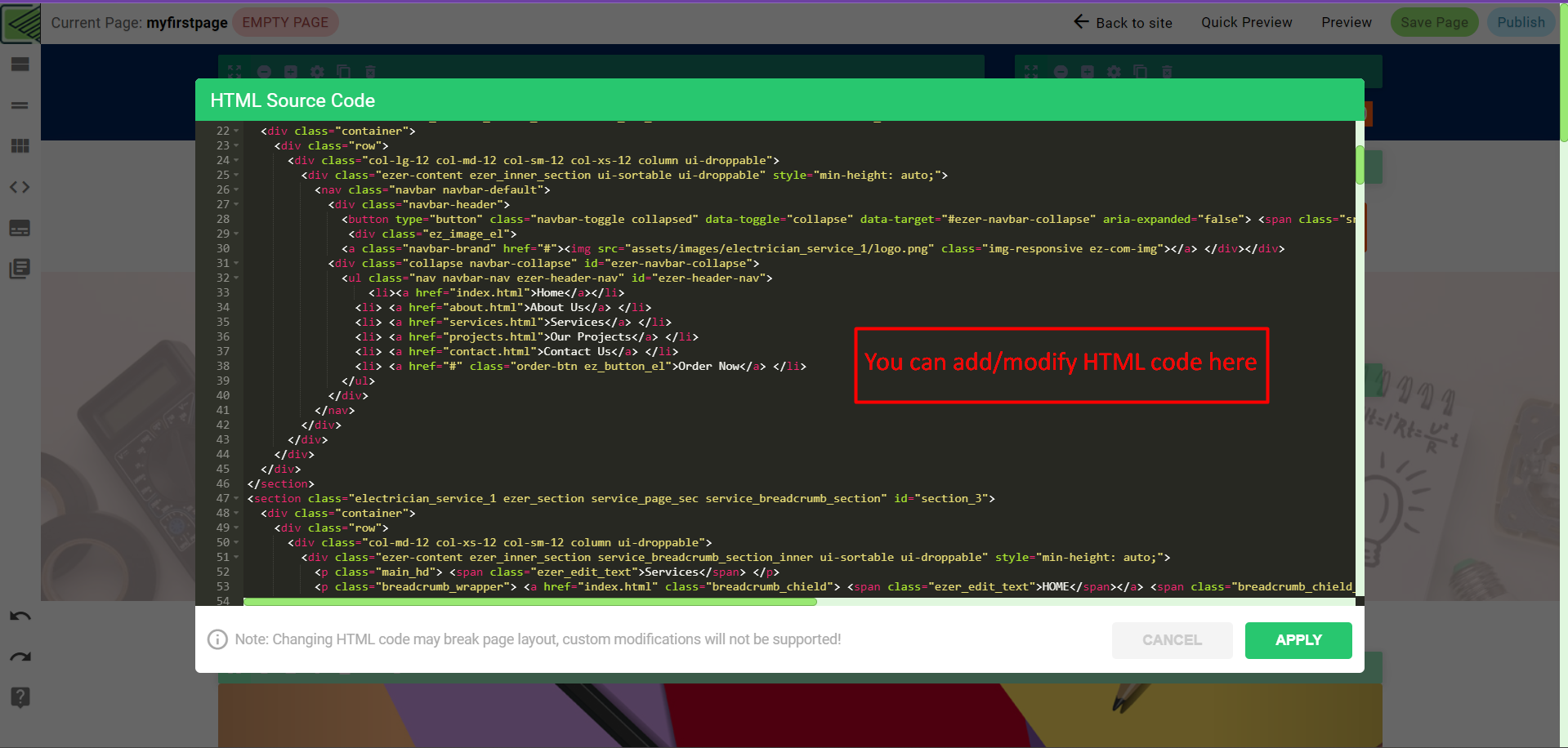Screen dimensions: 1568x748
Task: Open Quick Preview from the top bar
Action: (x=1245, y=22)
